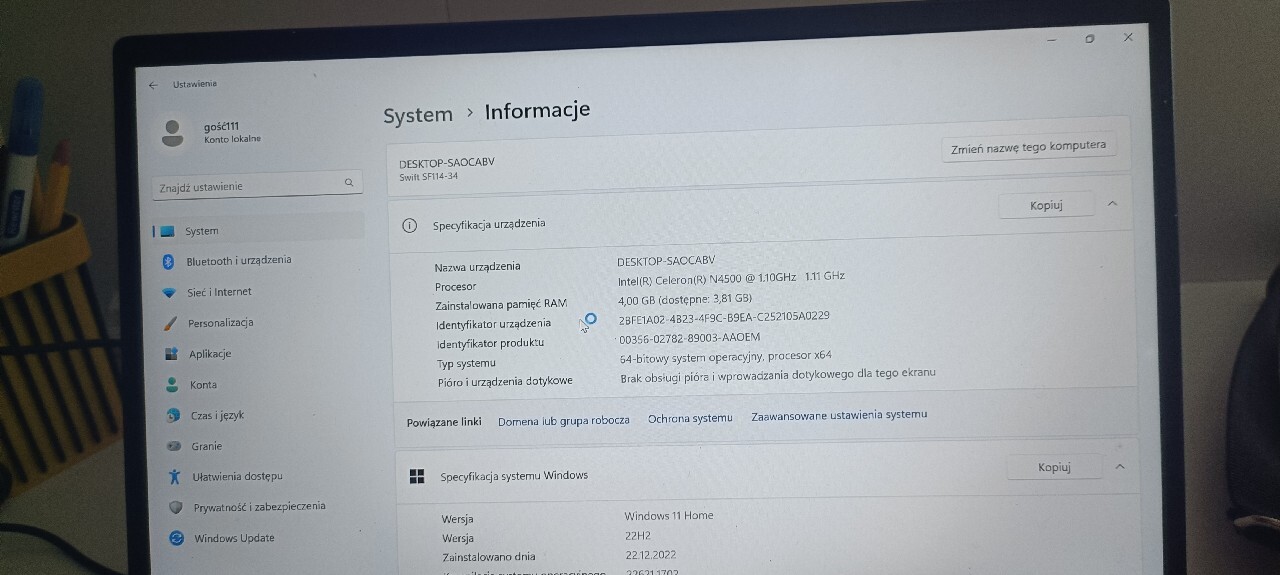Open Ułatwienia dostępu accessibility icon
Viewport: 1280px width, 575px height.
pos(175,477)
